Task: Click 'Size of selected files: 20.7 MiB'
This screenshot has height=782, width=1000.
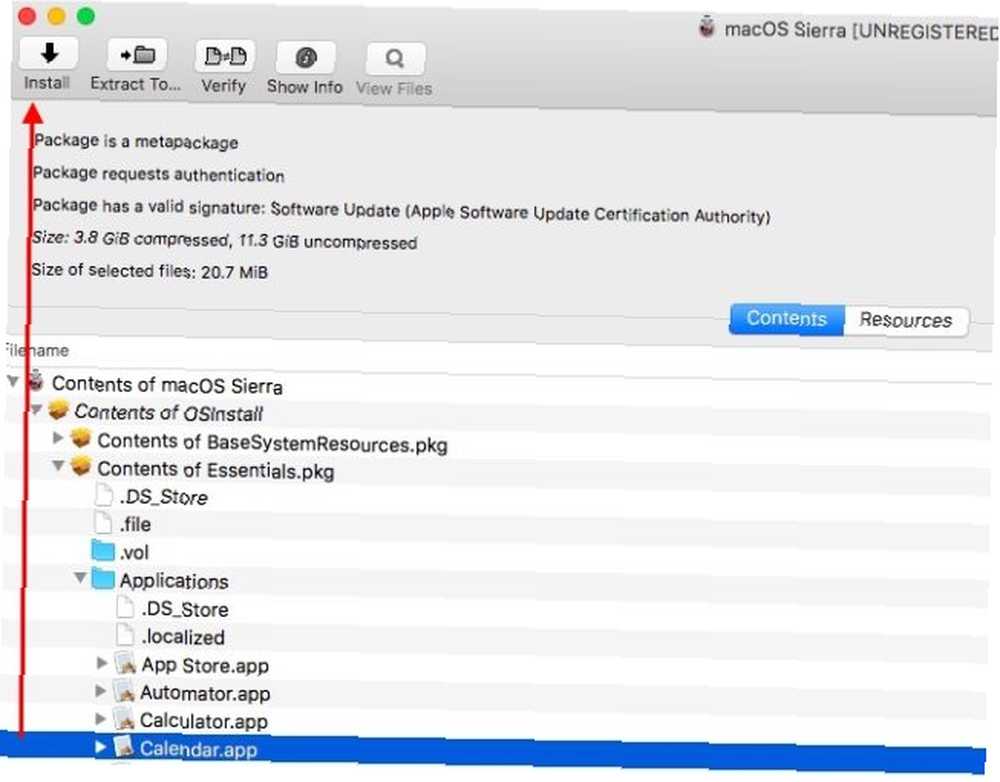Action: pos(150,271)
